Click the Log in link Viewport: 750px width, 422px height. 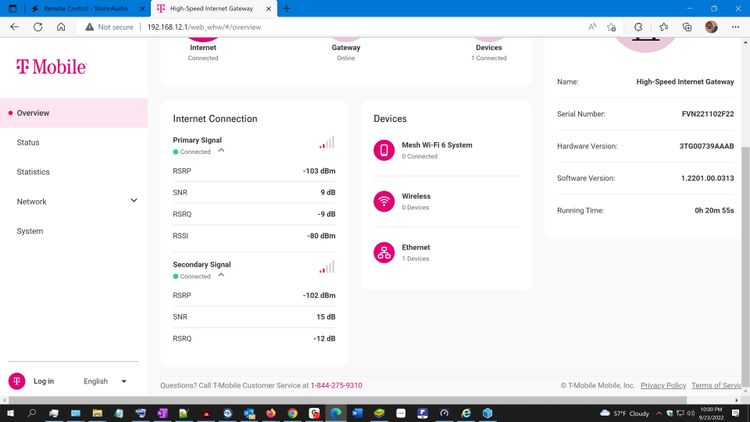pos(44,381)
